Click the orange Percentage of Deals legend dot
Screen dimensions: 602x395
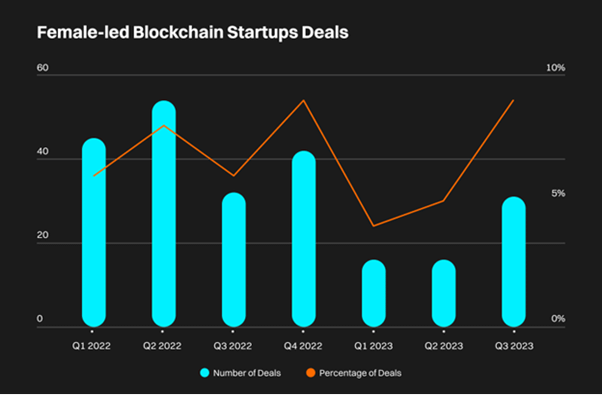[x=311, y=373]
